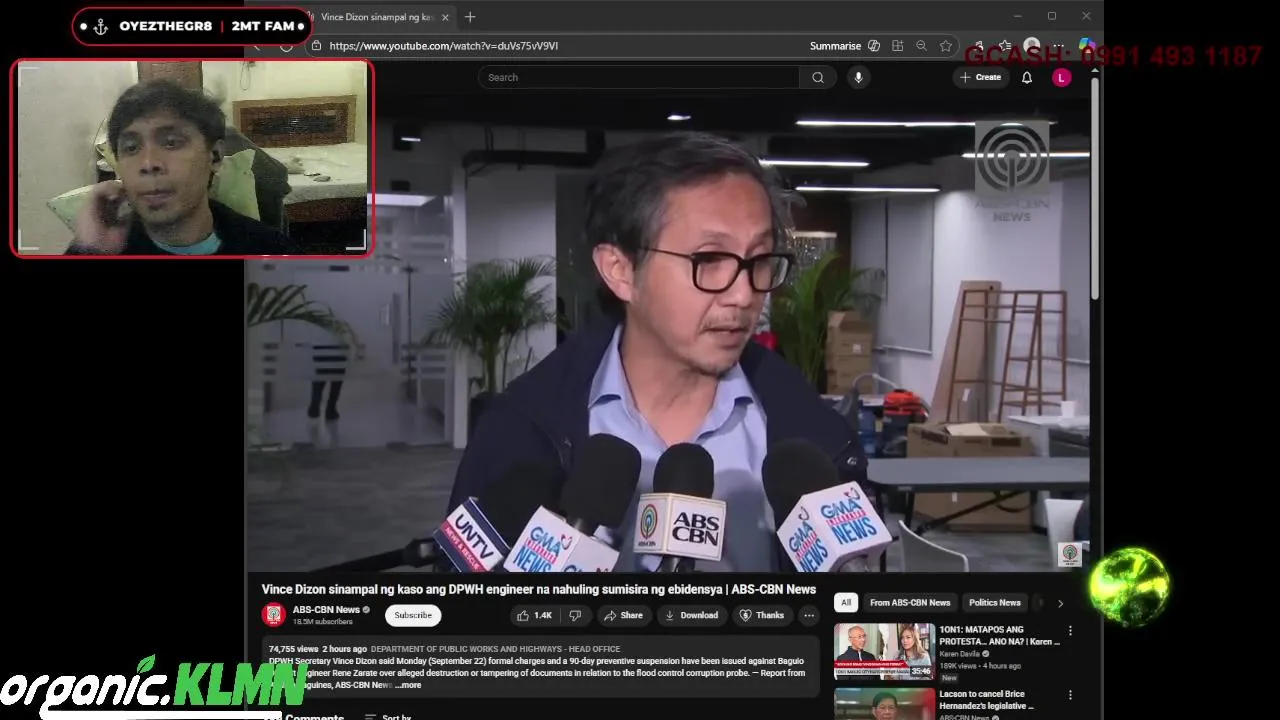The width and height of the screenshot is (1280, 720).
Task: Activate voice search microphone icon
Action: (x=858, y=77)
